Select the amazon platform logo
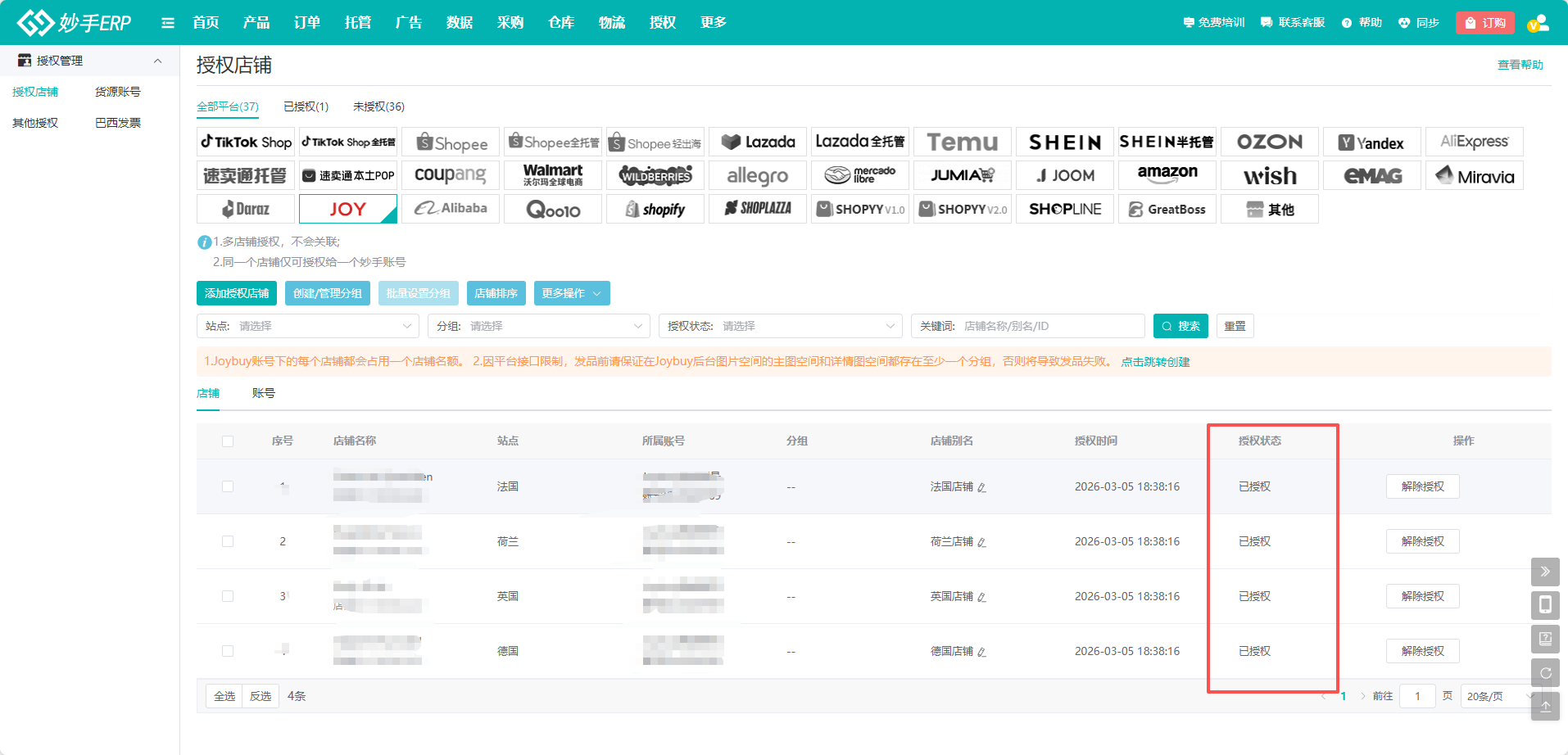 1167,175
